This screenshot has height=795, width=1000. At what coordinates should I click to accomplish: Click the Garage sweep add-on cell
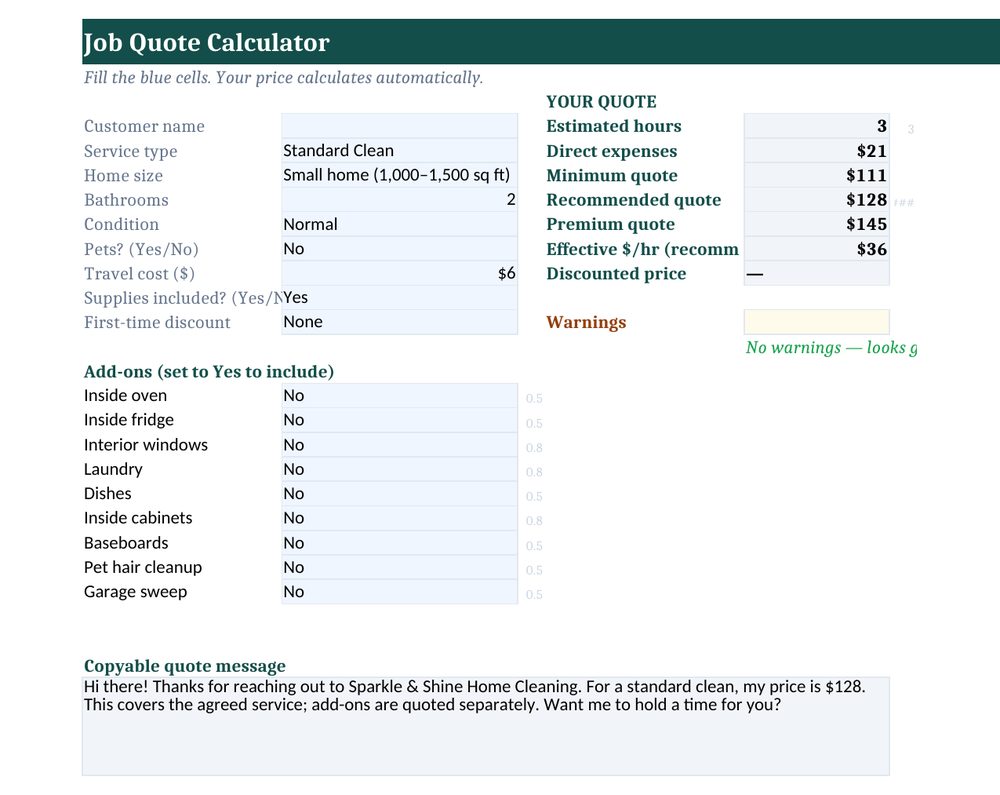point(399,592)
